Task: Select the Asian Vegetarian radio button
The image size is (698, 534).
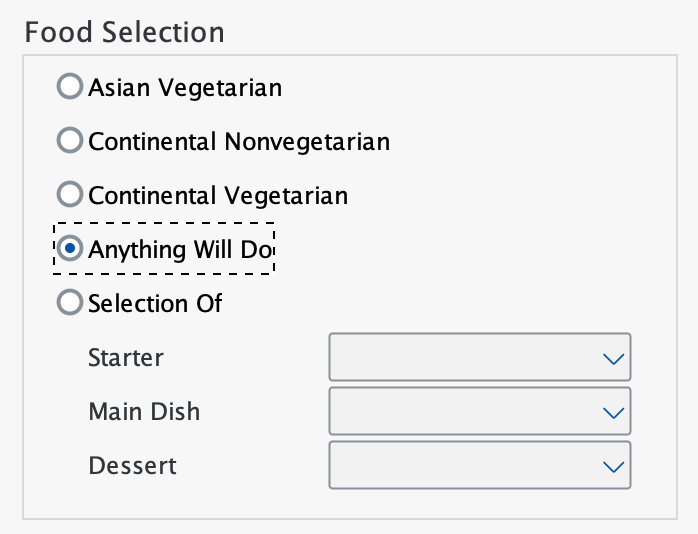Action: [x=70, y=88]
